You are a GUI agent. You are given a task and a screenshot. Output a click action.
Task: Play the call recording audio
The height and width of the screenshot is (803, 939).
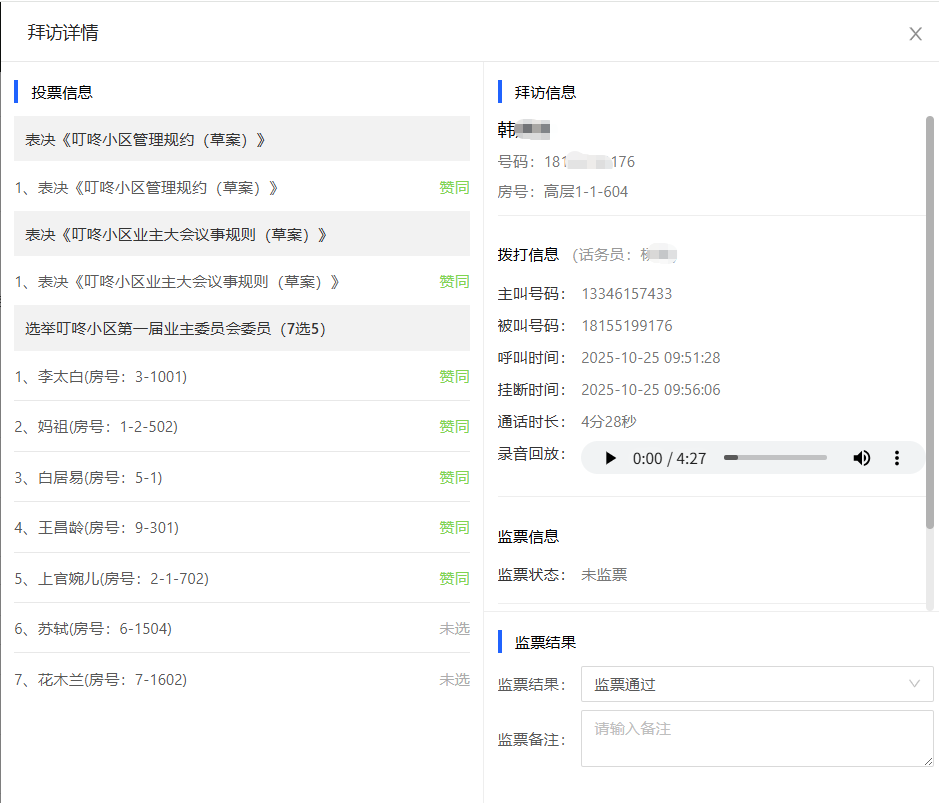[x=610, y=458]
